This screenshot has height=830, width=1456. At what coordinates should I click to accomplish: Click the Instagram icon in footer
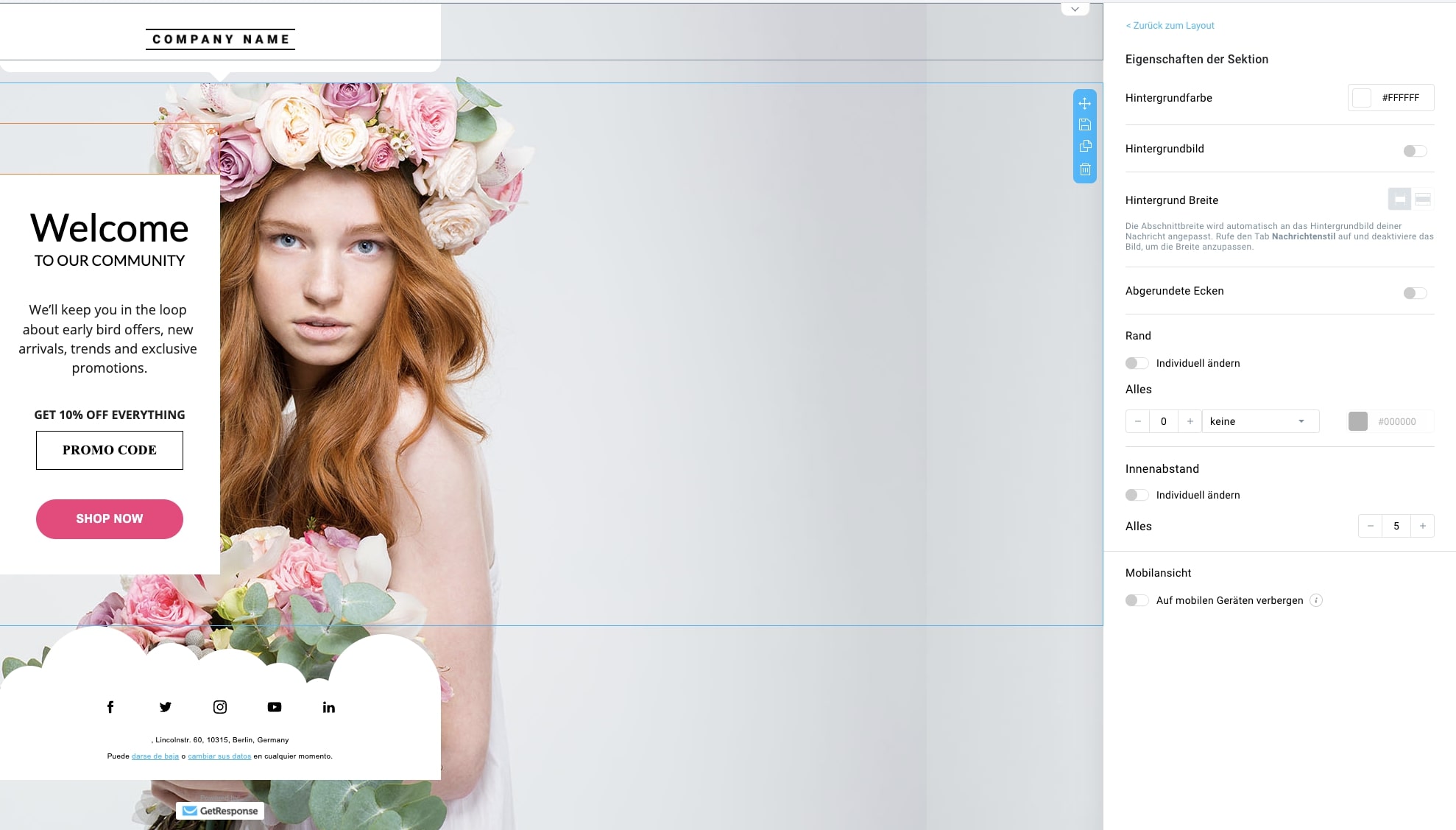pyautogui.click(x=219, y=707)
